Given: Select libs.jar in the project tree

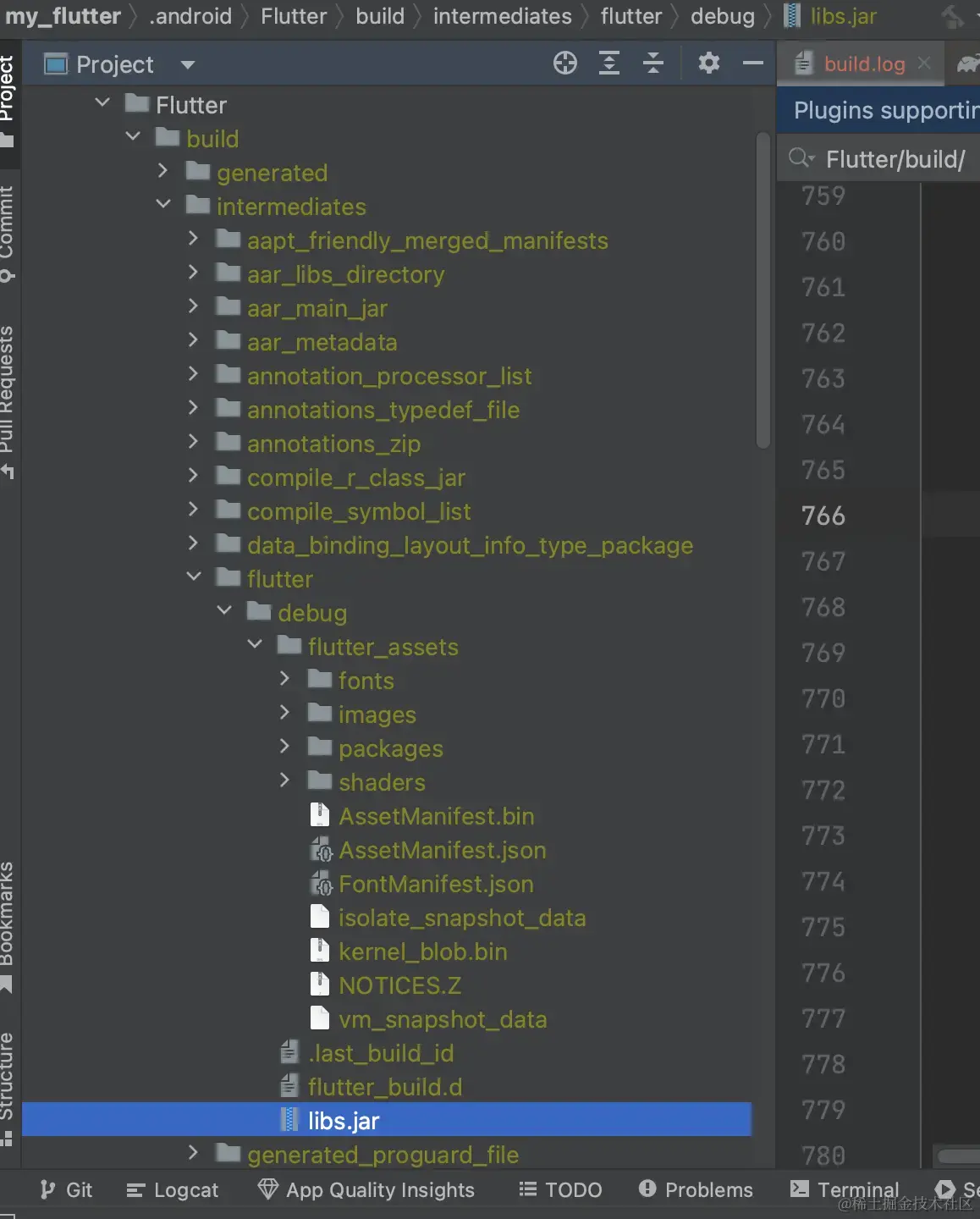Looking at the screenshot, I should click(387, 1119).
